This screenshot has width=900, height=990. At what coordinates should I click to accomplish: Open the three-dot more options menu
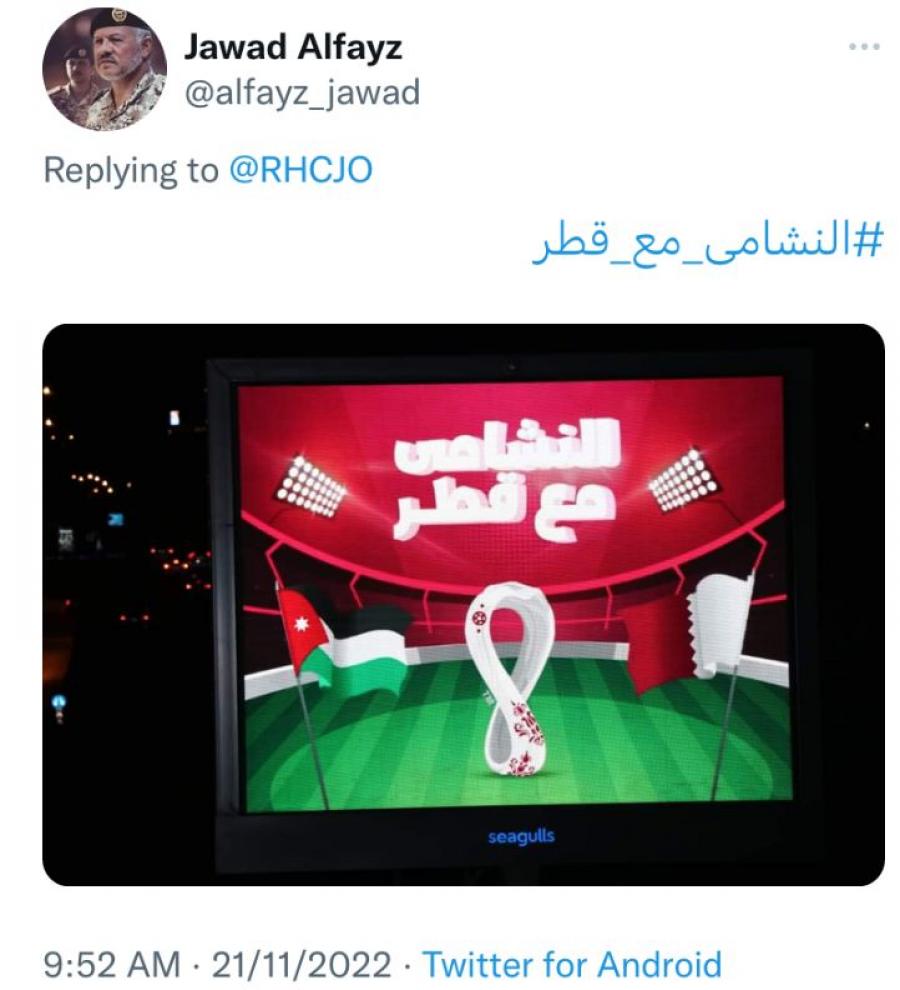[x=864, y=47]
